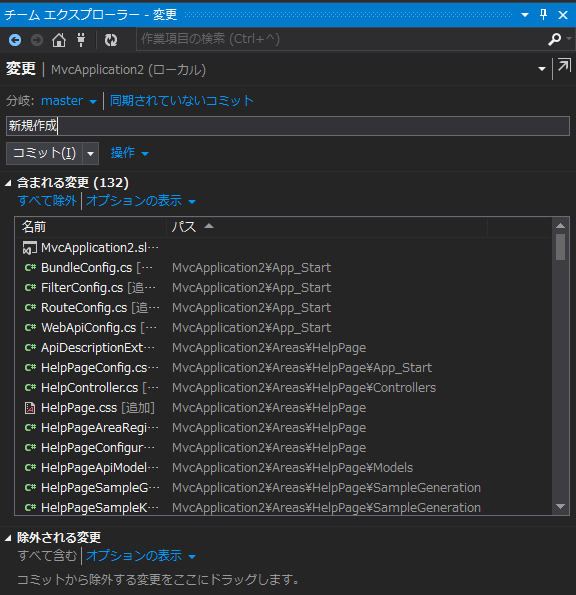Click the Connect plug icon

click(x=81, y=40)
